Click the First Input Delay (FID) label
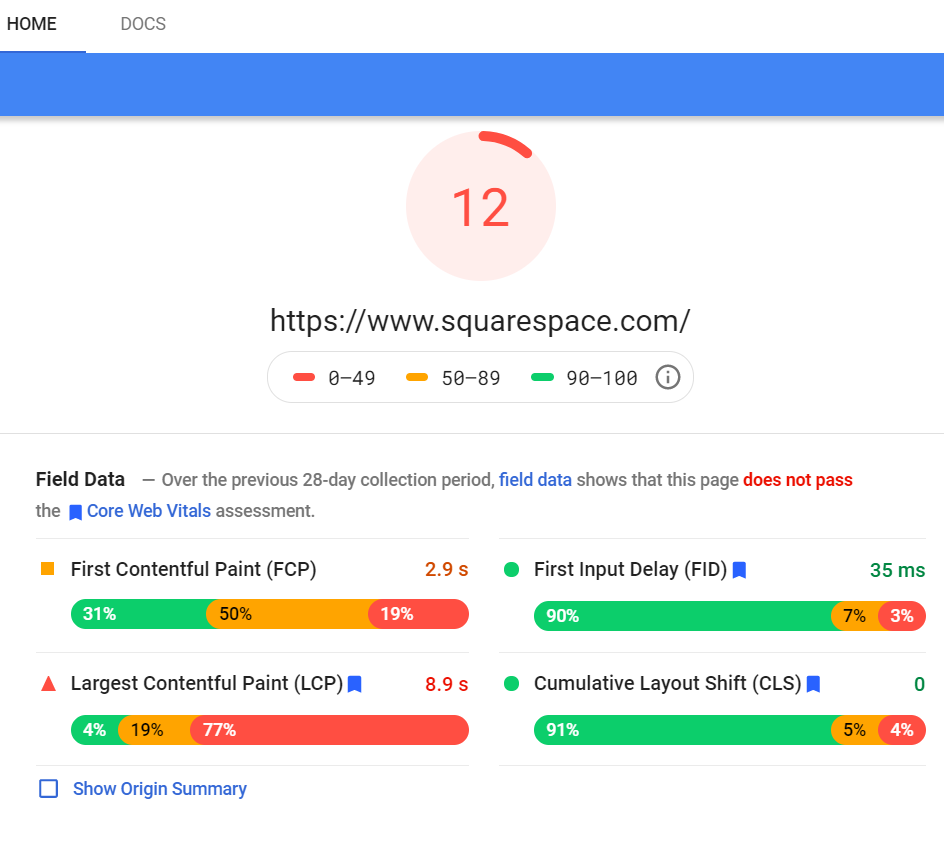The height and width of the screenshot is (858, 944). tap(630, 569)
